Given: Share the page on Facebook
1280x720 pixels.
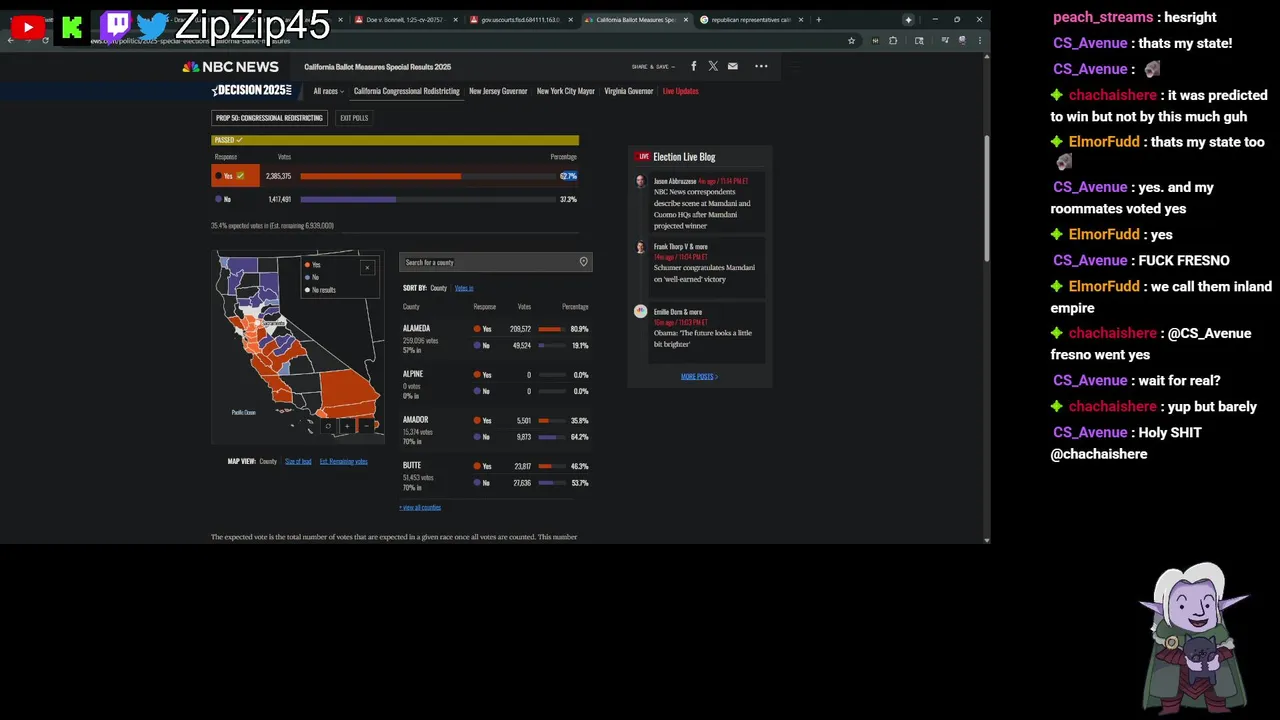Looking at the screenshot, I should pos(694,66).
